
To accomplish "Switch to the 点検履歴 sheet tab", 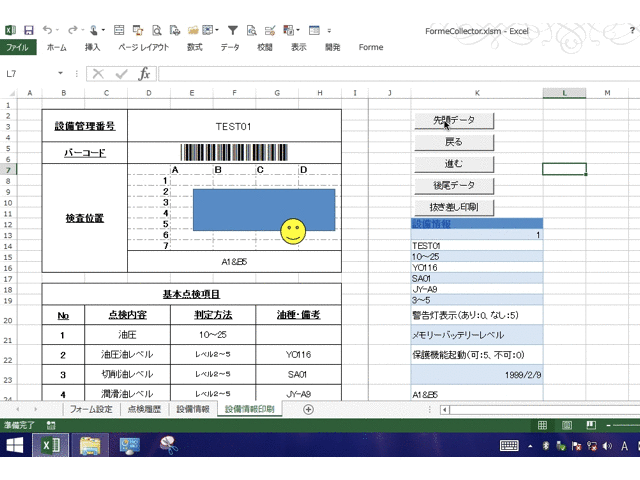I will point(144,409).
